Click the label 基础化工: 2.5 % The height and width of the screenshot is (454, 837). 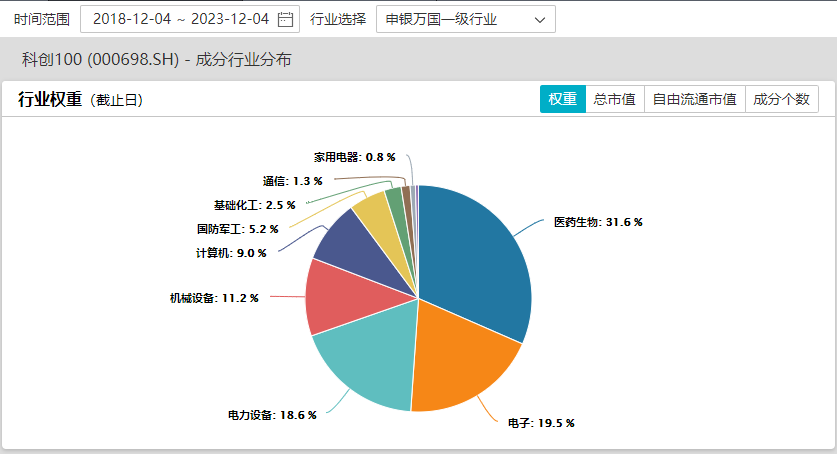click(x=255, y=205)
